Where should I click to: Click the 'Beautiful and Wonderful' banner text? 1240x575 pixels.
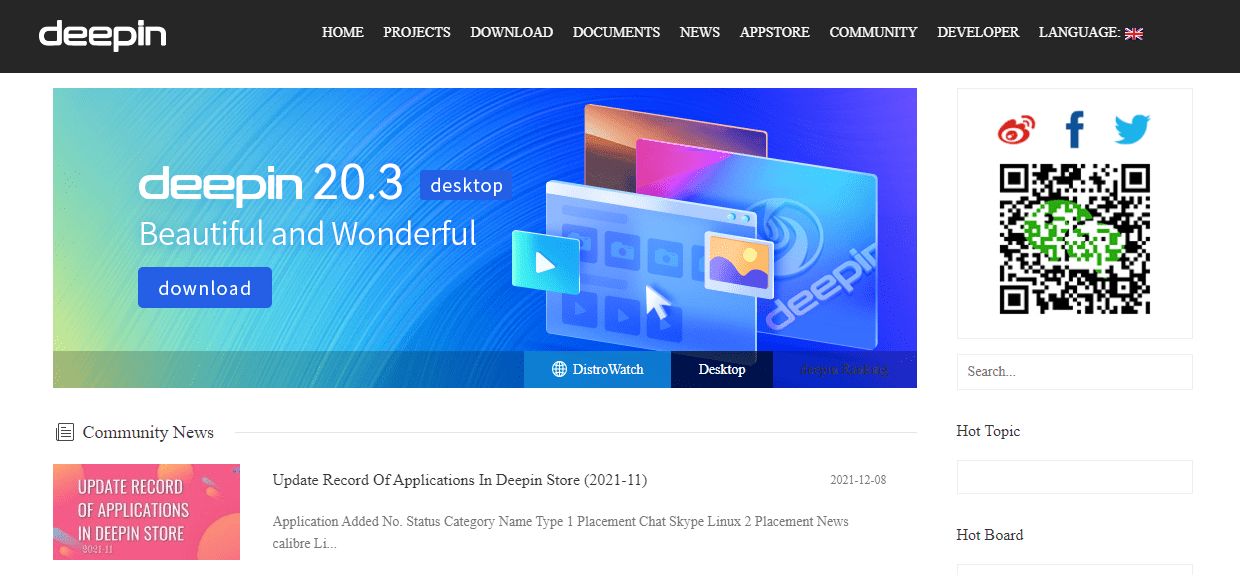pyautogui.click(x=308, y=234)
